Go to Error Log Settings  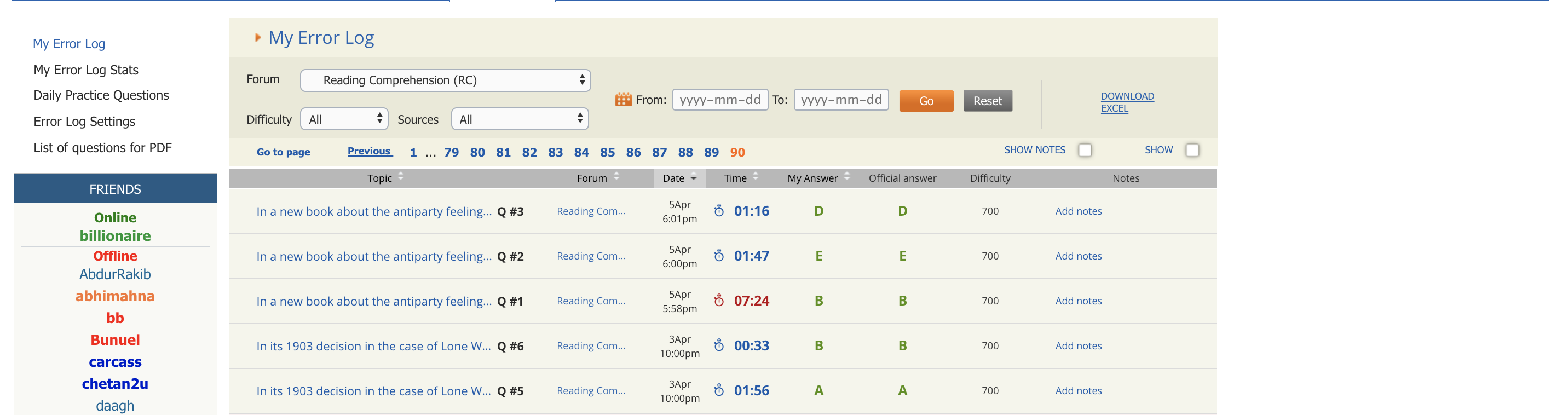point(84,122)
